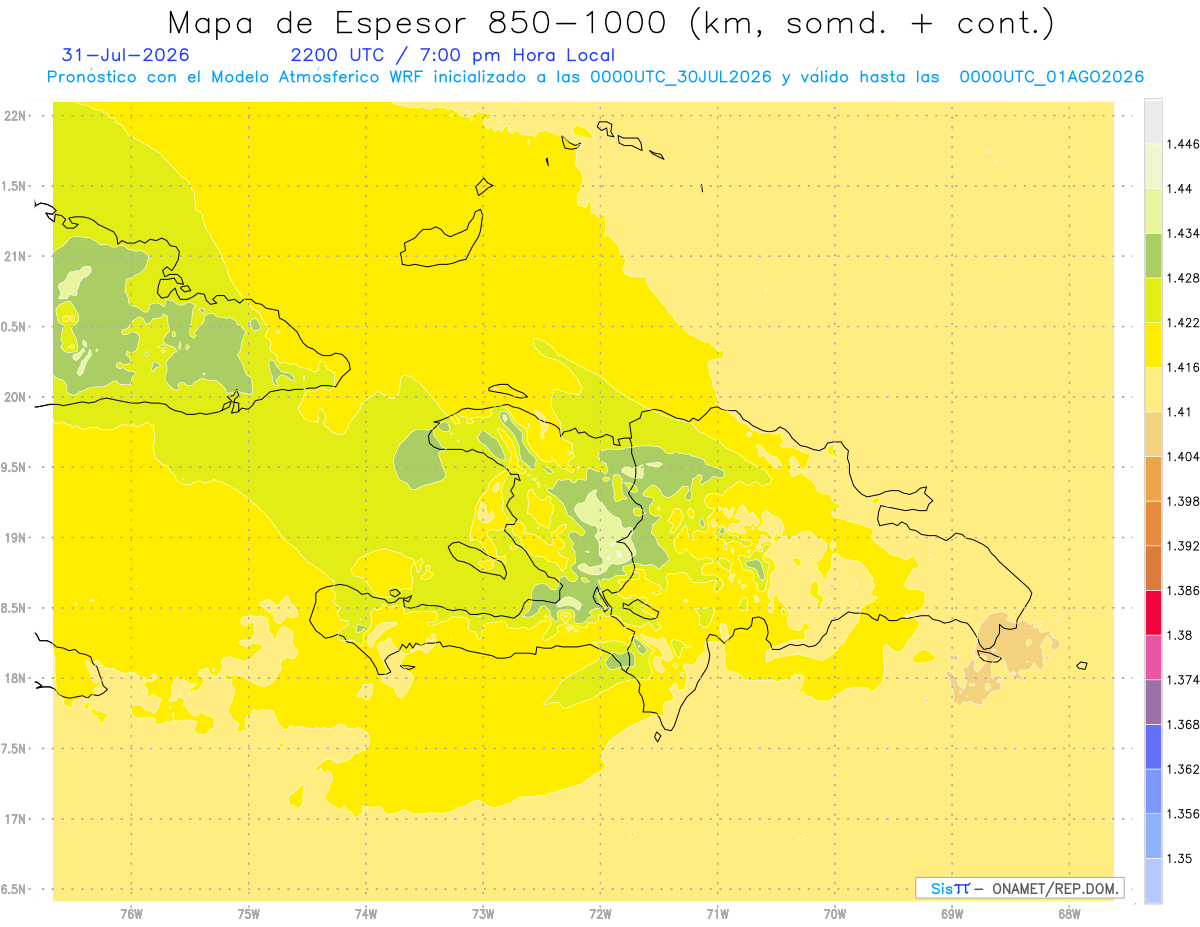Click the legend value 1.404

click(1183, 456)
